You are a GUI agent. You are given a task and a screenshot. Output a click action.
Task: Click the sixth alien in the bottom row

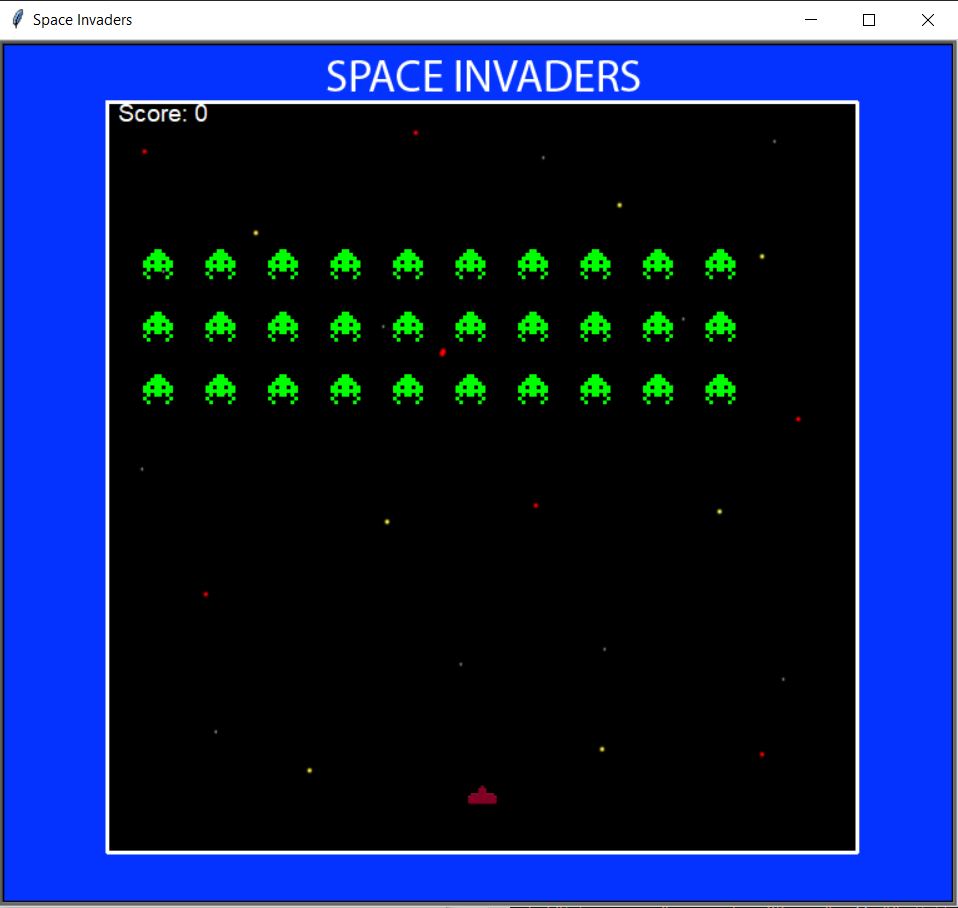[470, 389]
